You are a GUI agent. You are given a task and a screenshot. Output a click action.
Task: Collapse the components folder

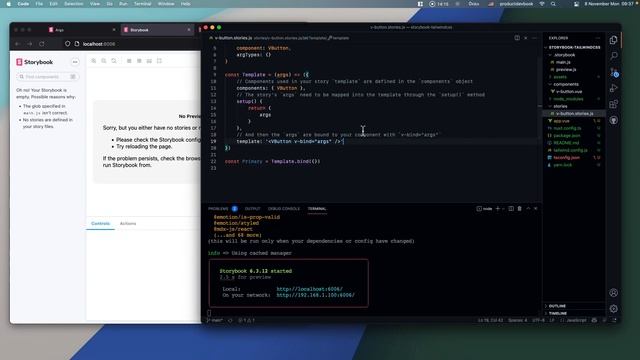coord(573,84)
